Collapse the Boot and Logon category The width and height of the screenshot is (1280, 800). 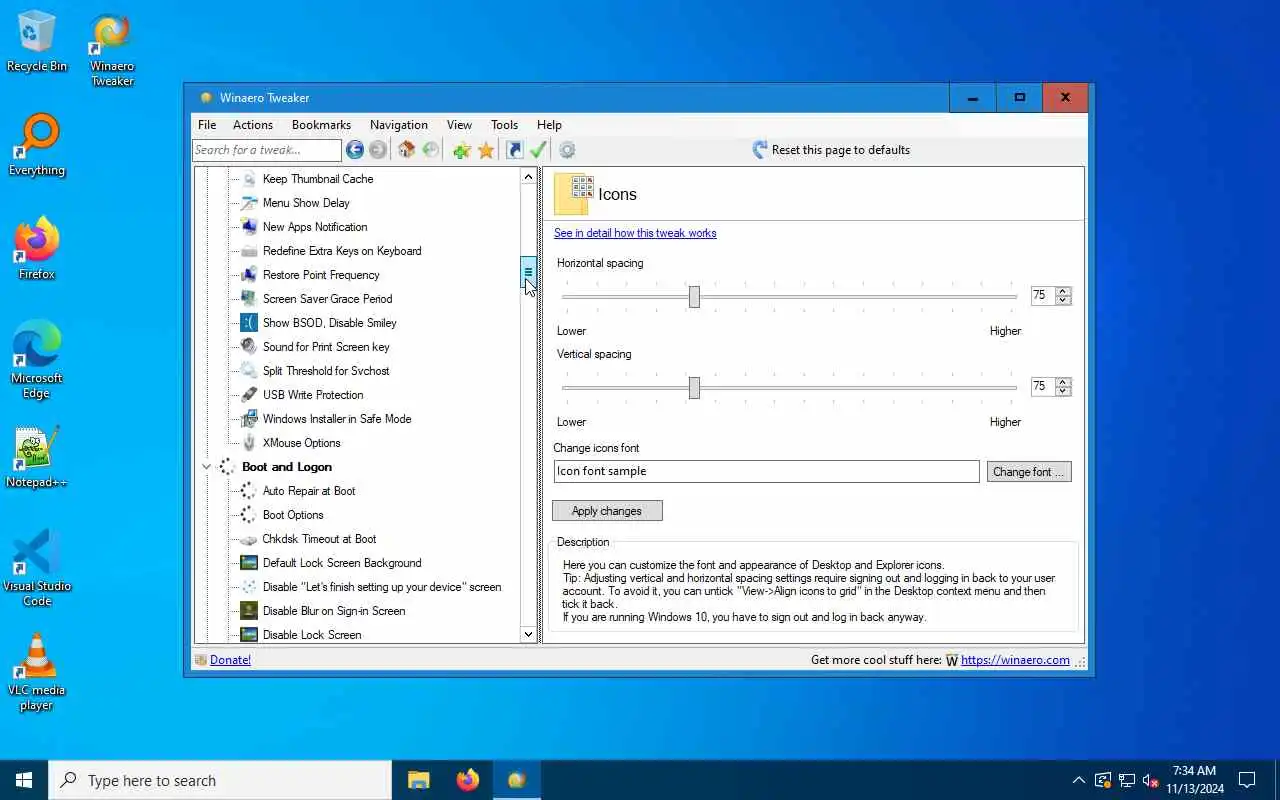[207, 467]
